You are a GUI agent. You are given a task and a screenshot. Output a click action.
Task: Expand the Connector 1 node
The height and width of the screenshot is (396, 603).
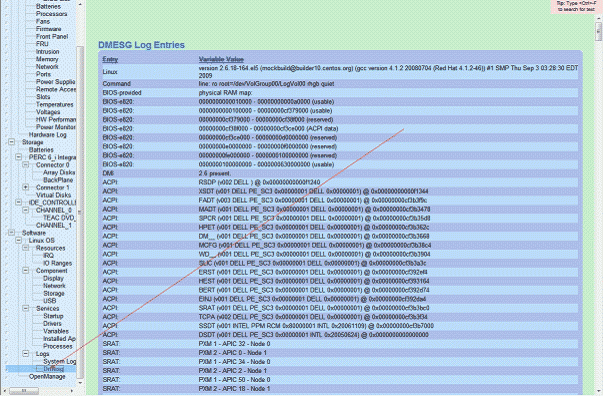tap(25, 187)
